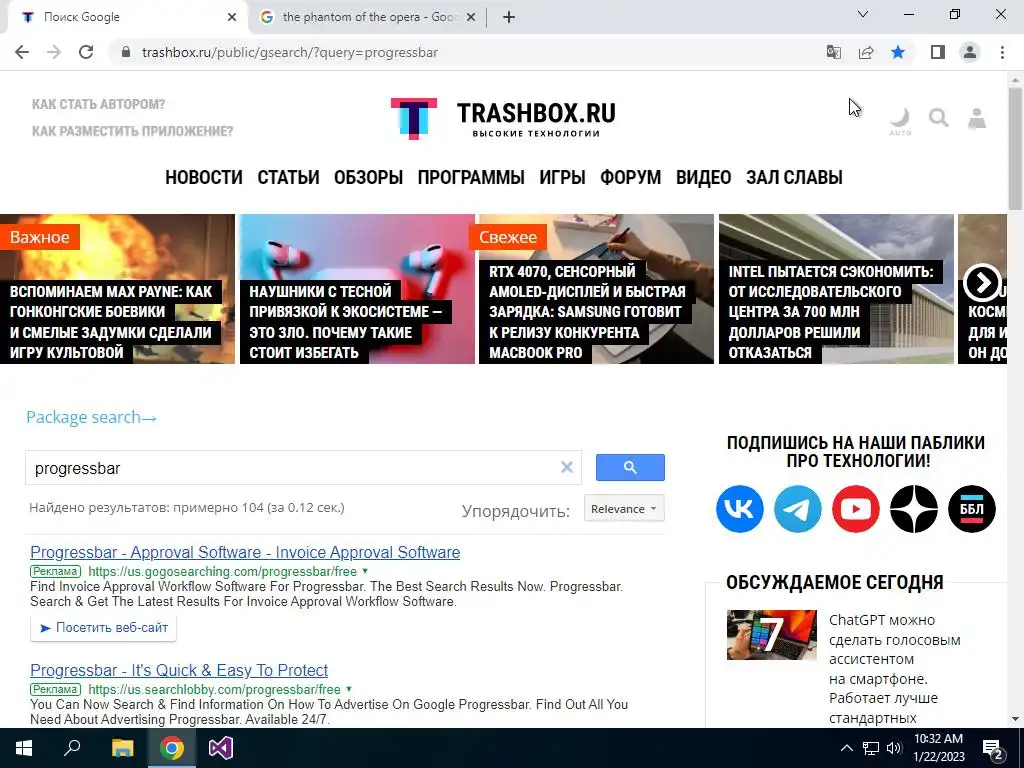
Task: Click the browser forward arrow
Action: point(54,52)
